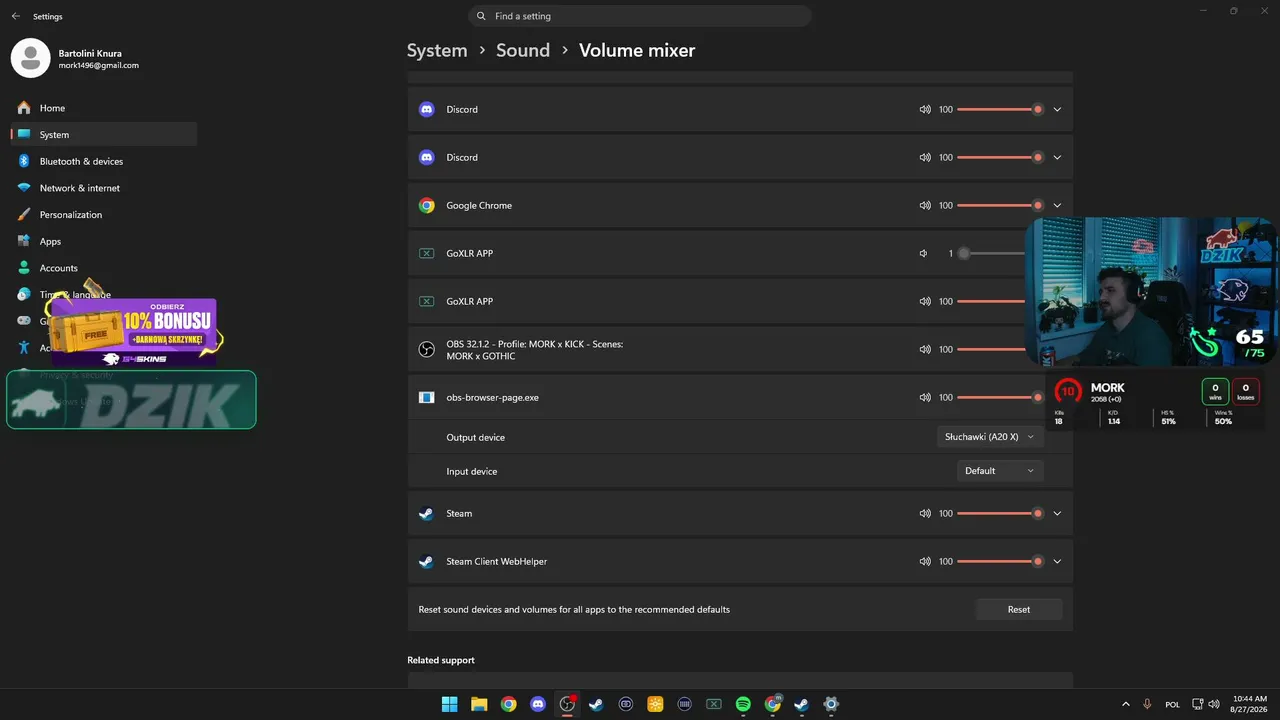1280x720 pixels.
Task: Expand the Steam mixer row
Action: [x=1057, y=514]
